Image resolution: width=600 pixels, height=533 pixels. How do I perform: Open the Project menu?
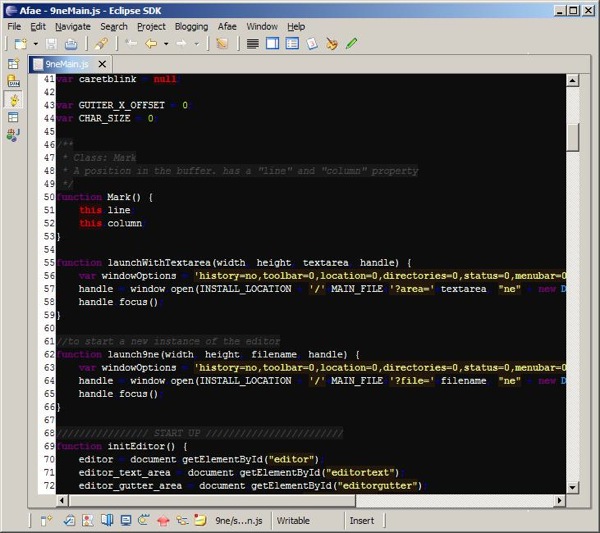[151, 26]
